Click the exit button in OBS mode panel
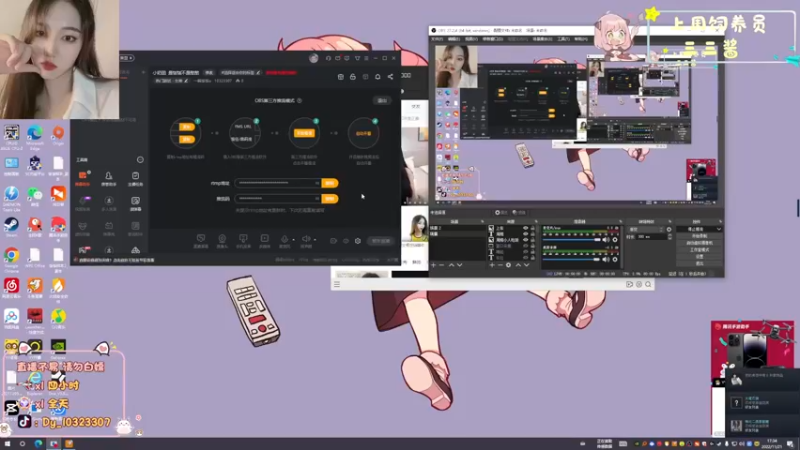Screen dimensions: 800x450 [x=382, y=101]
